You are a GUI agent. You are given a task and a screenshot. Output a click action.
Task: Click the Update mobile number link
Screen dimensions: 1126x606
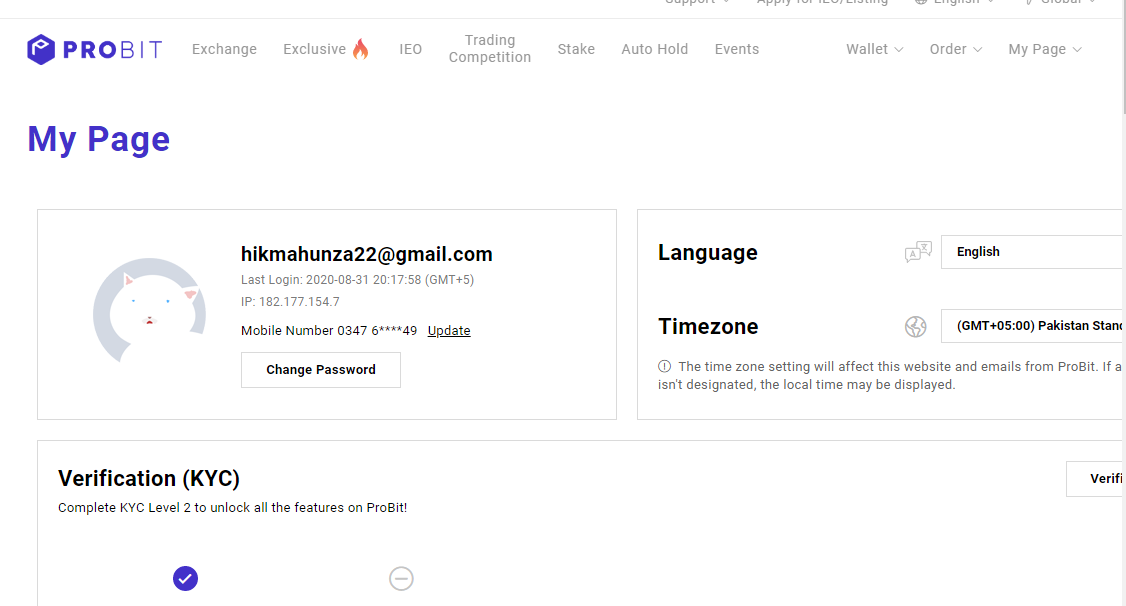pos(449,331)
